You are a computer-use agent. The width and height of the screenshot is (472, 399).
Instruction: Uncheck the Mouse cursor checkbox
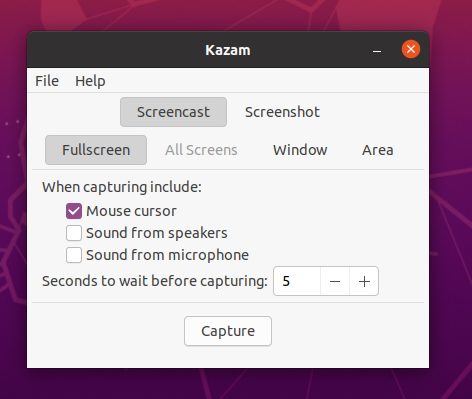[74, 211]
